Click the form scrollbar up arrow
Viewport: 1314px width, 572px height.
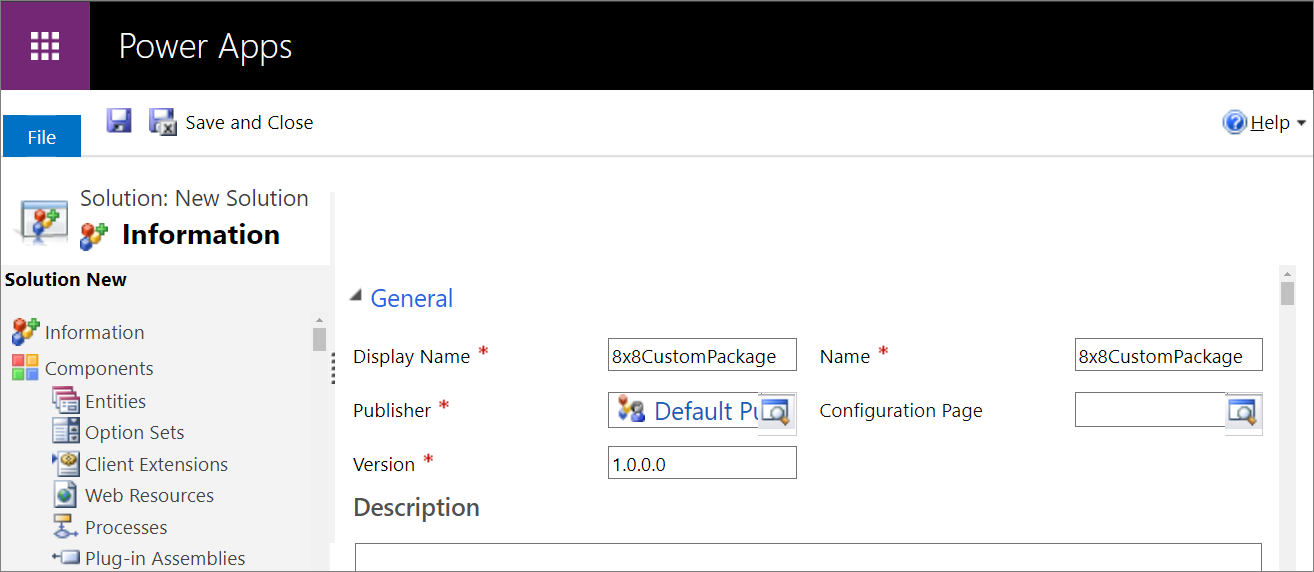point(1287,272)
